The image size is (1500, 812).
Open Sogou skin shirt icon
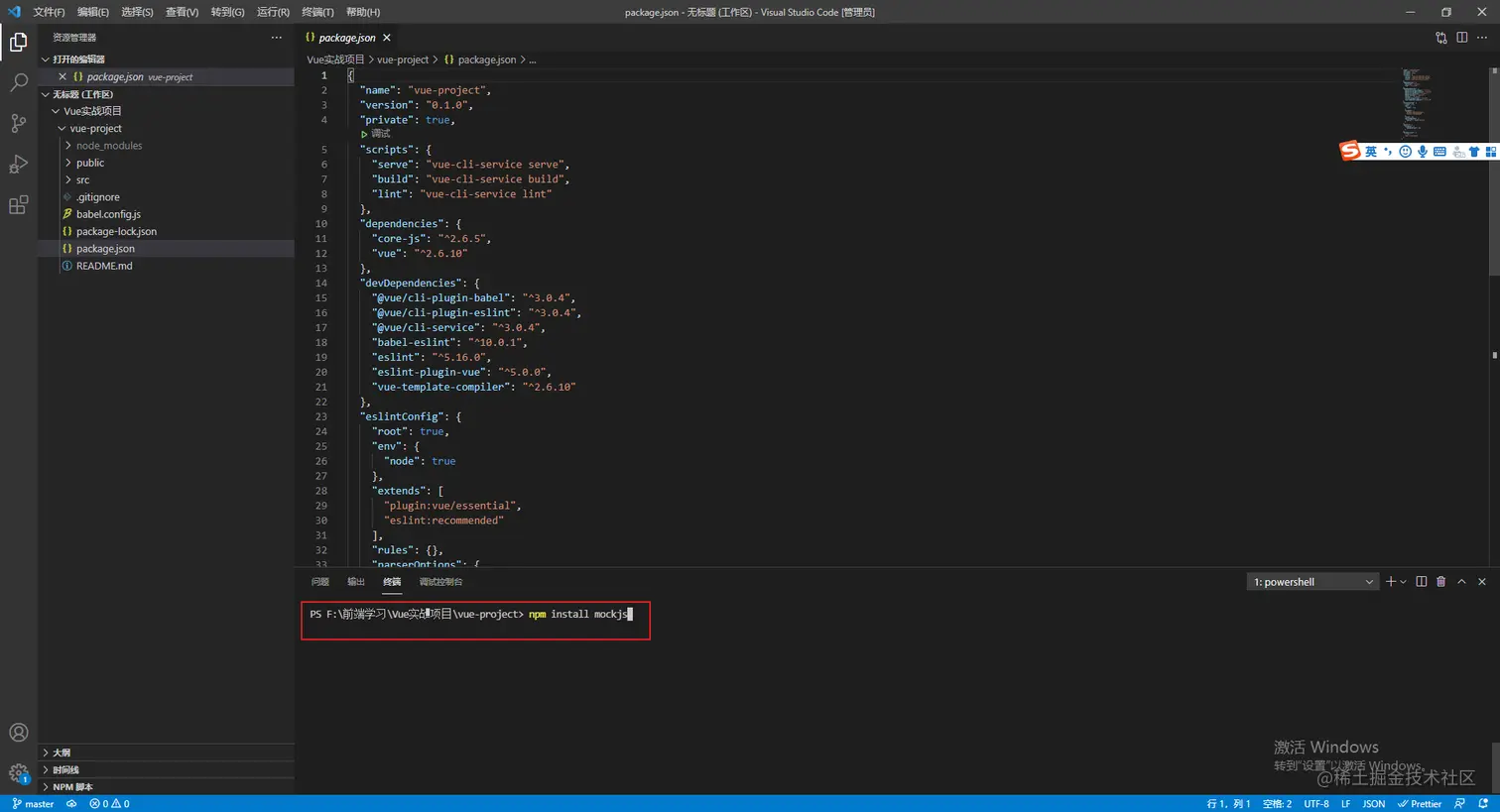pos(1474,152)
